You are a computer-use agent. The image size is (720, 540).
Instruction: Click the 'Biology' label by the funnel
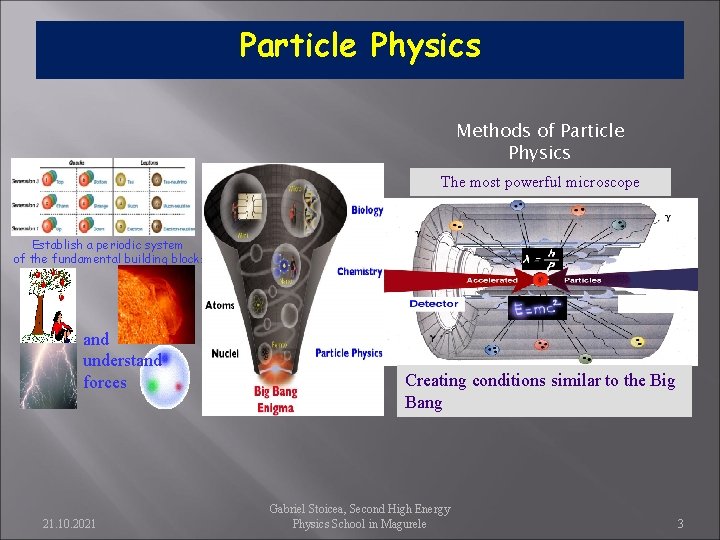pos(367,210)
